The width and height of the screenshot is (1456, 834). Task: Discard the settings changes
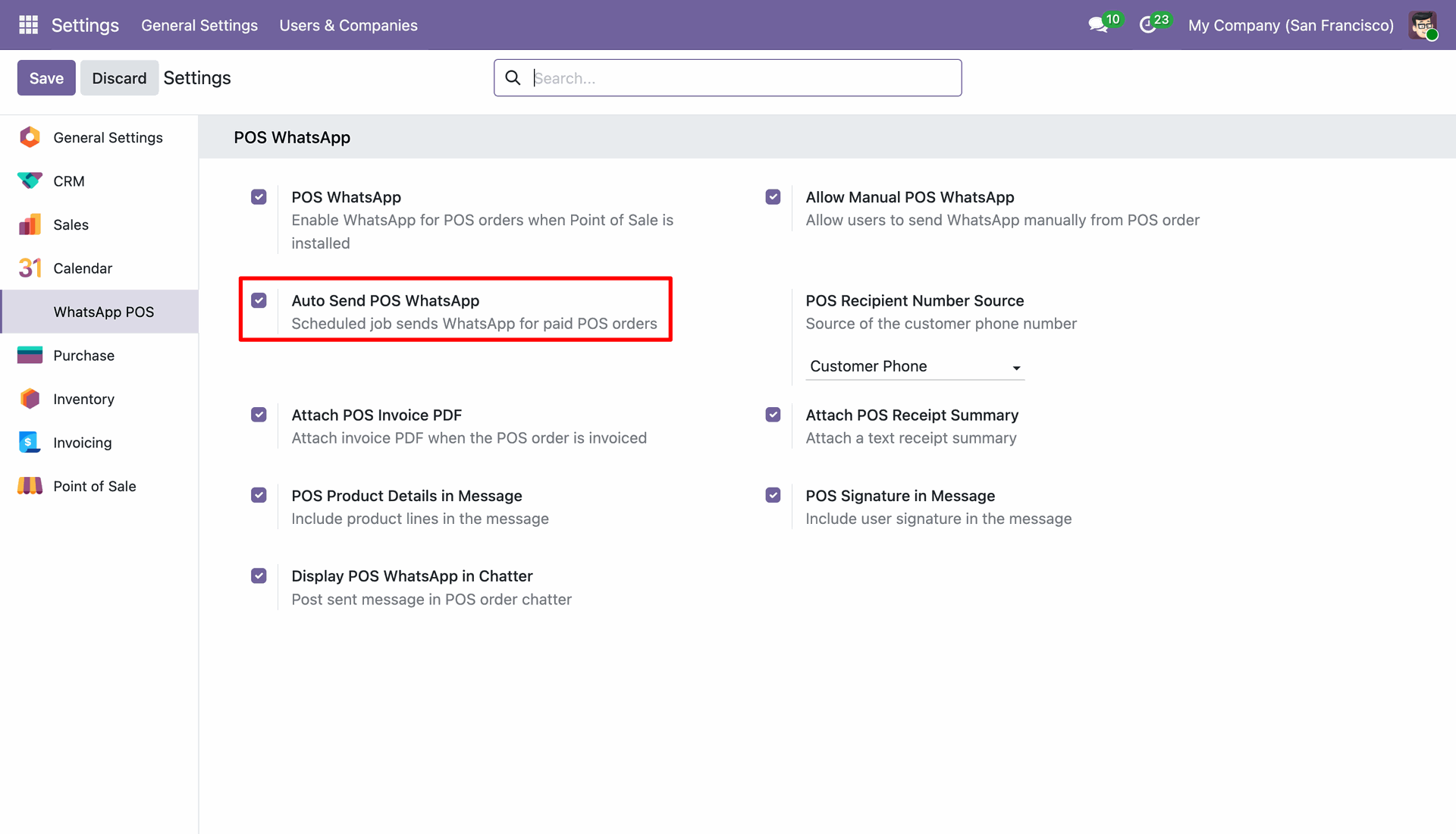[119, 78]
